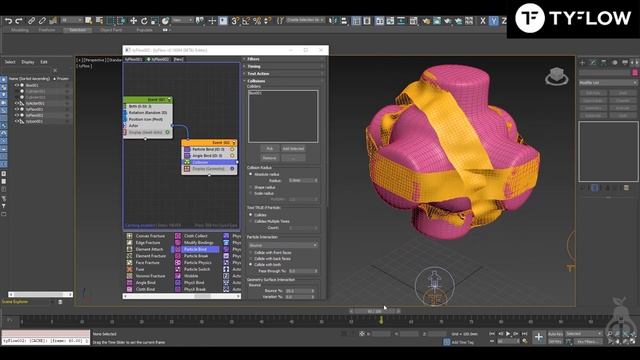Image resolution: width=640 pixels, height=360 pixels.
Task: Toggle visibility eye of tyActor001
Action: coord(16,103)
